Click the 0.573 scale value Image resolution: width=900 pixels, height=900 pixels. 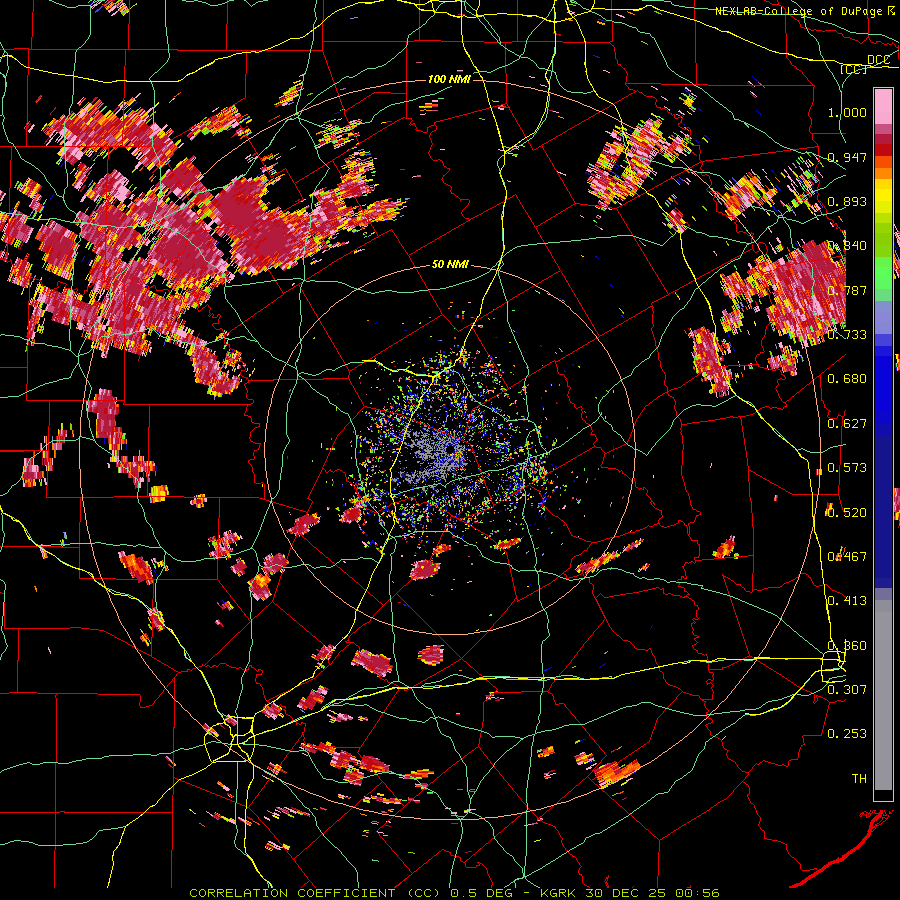coord(847,468)
